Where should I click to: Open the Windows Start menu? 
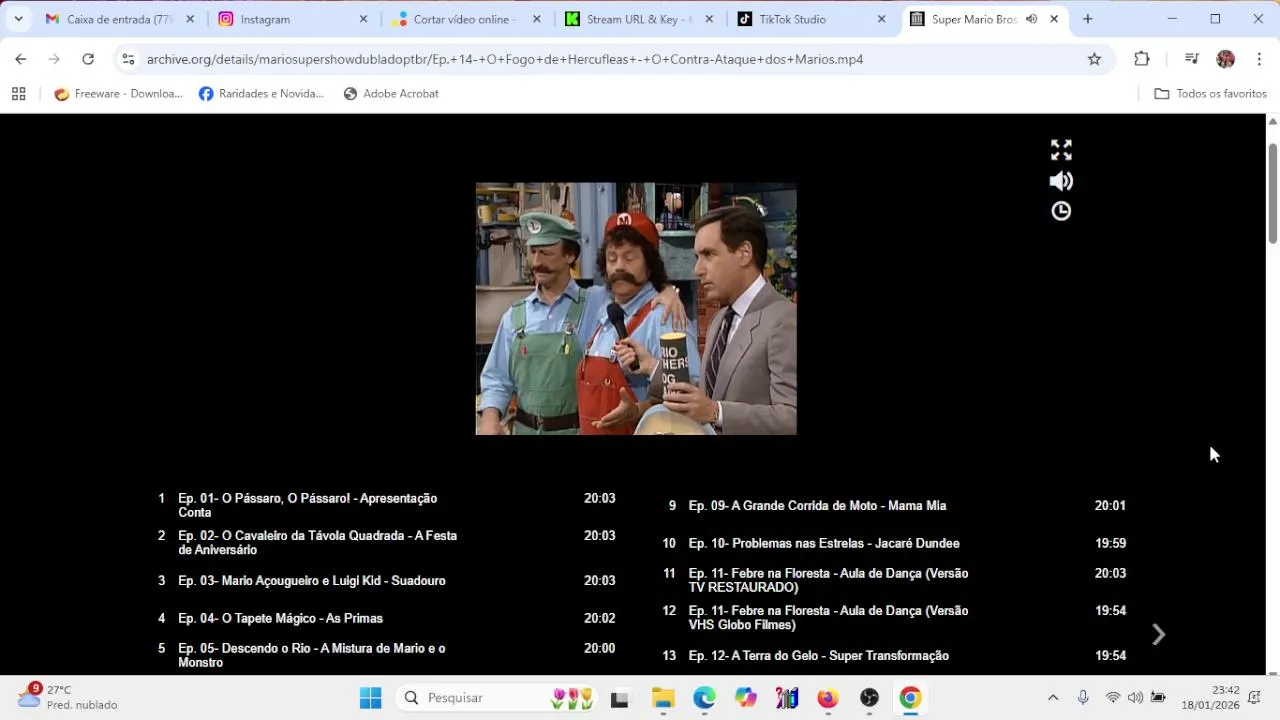(x=371, y=698)
